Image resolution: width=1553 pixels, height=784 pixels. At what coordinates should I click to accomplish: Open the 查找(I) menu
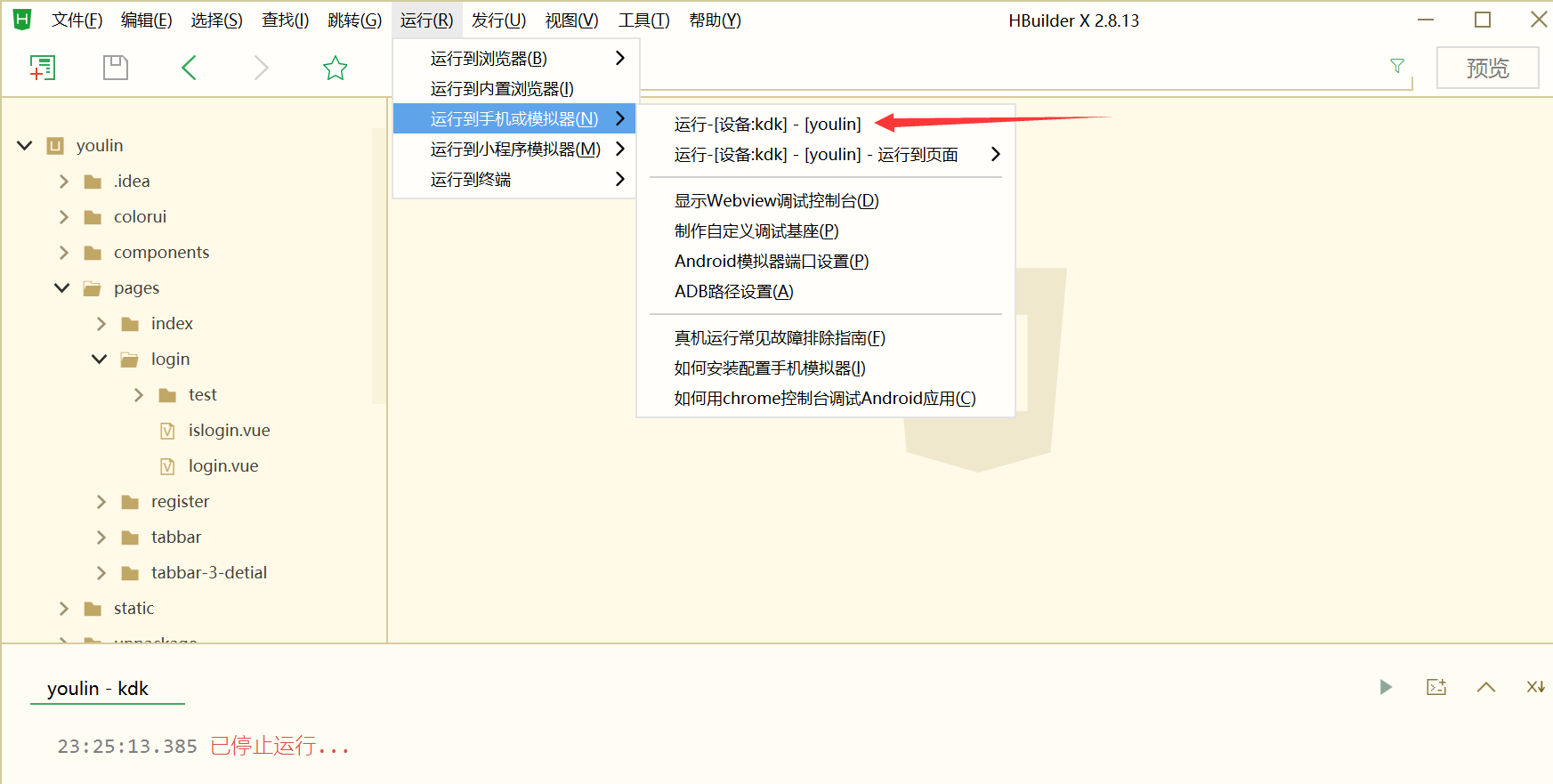tap(285, 20)
